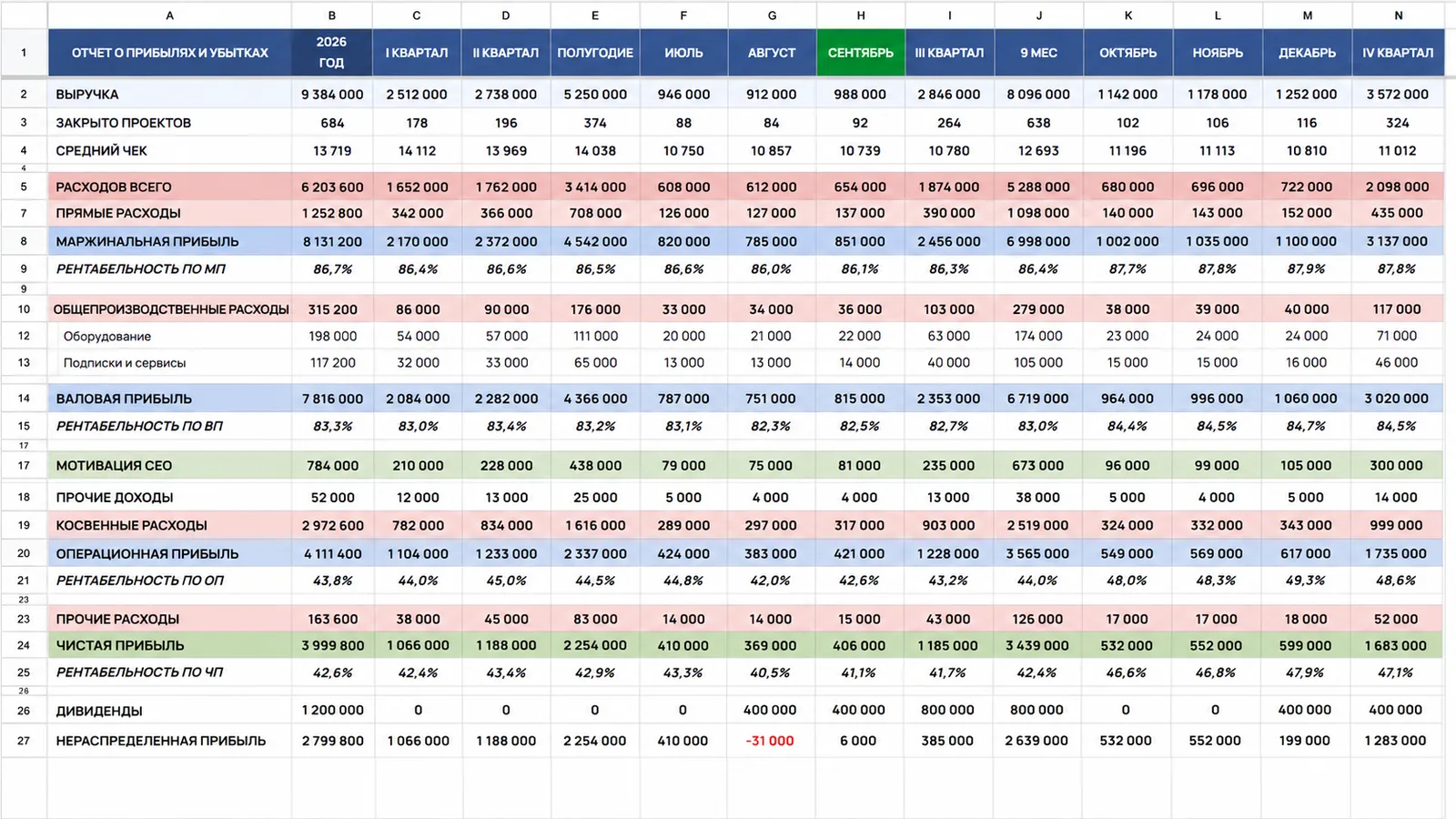This screenshot has height=819, width=1456.
Task: Click the 3 999 800 net profit cell
Action: pos(332,645)
